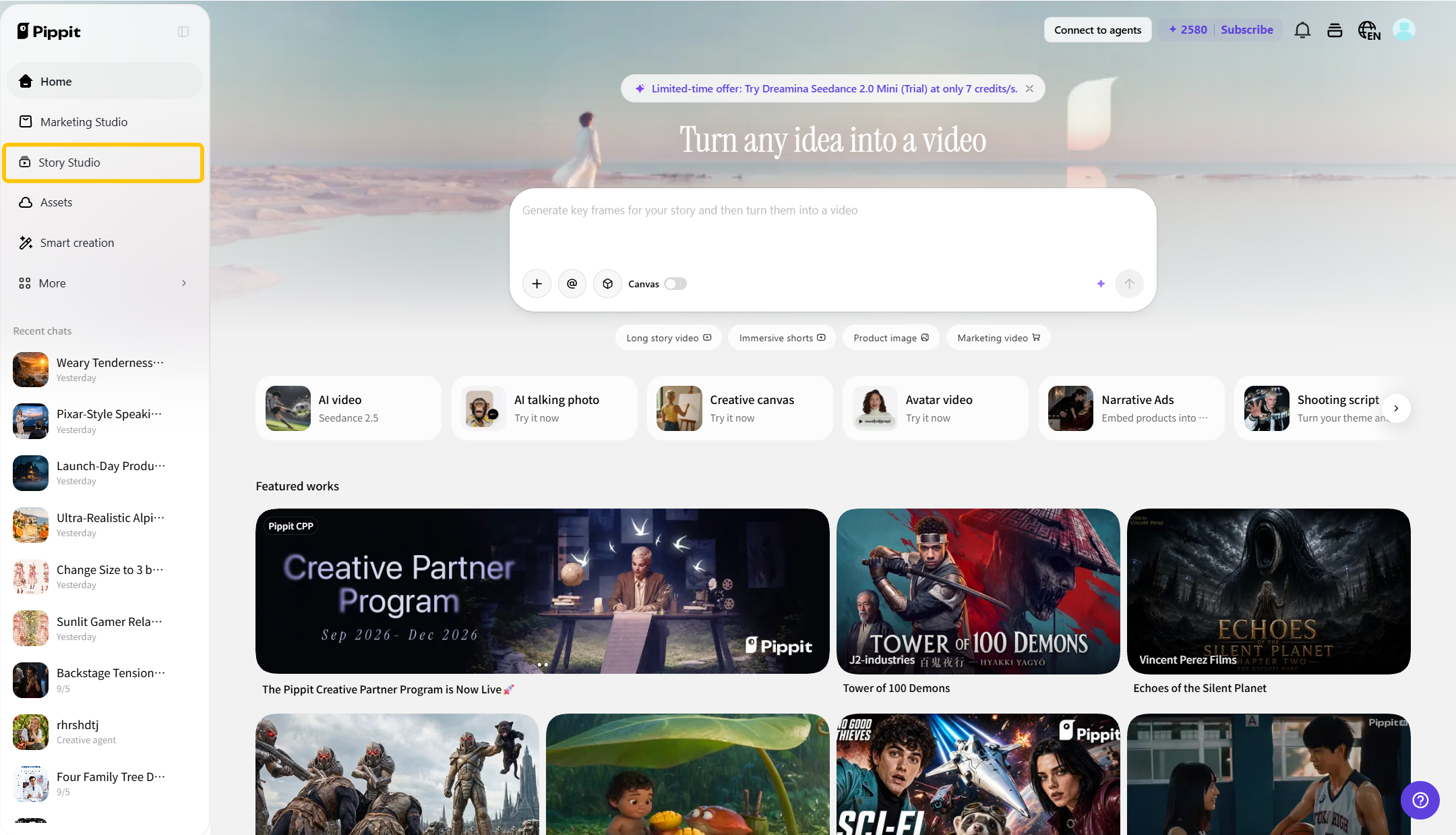This screenshot has width=1456, height=835.
Task: Click the story prompt text field
Action: tap(832, 226)
